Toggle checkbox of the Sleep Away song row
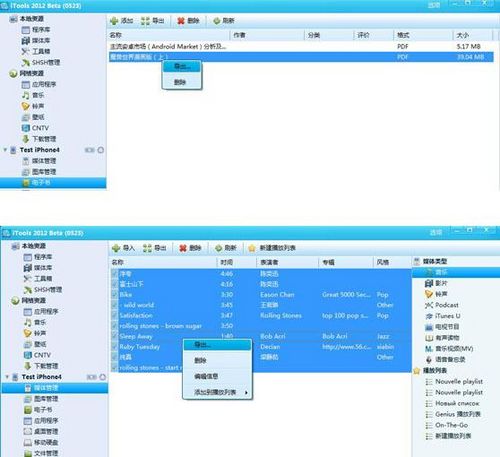 [x=114, y=336]
